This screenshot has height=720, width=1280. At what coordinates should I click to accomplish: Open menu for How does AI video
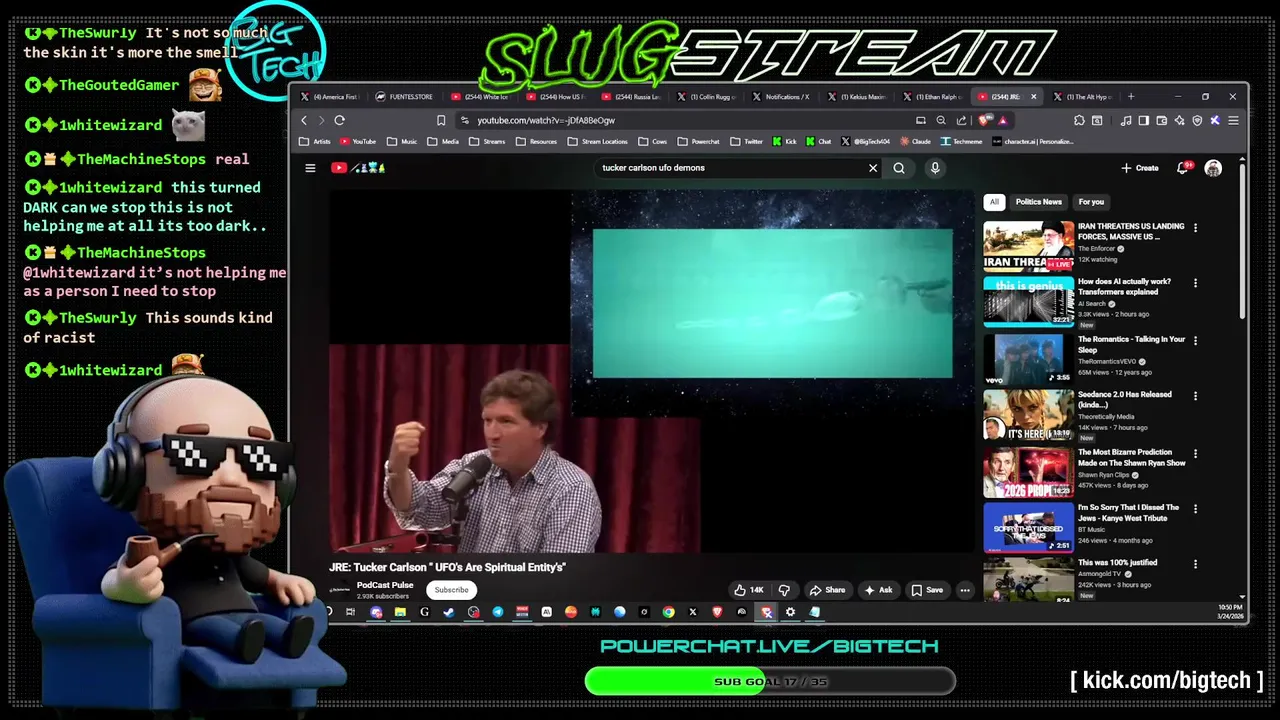[x=1195, y=283]
